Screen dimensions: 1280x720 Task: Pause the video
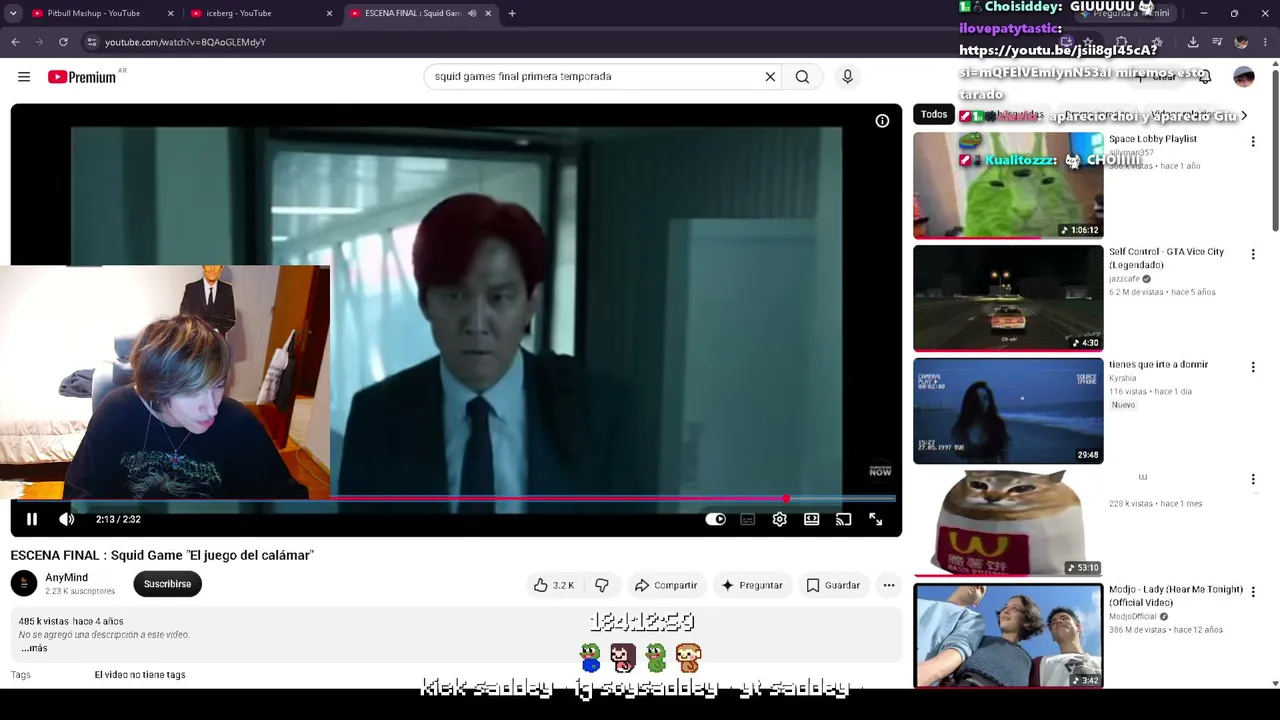click(32, 519)
